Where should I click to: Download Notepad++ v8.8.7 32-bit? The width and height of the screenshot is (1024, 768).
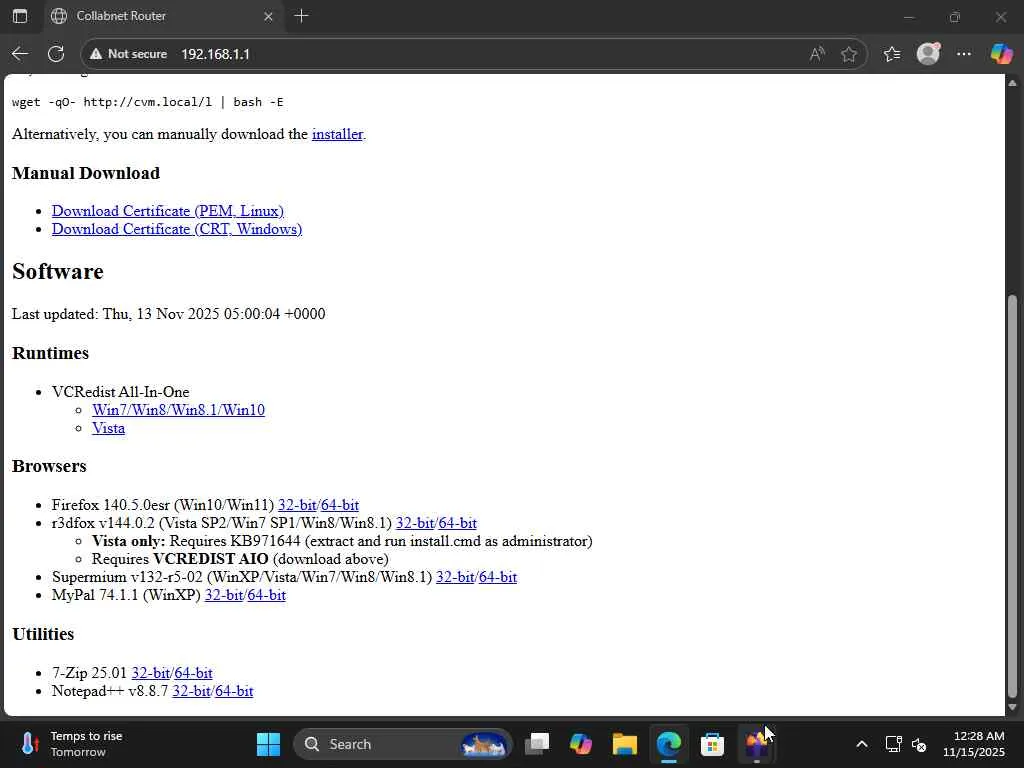(x=191, y=692)
